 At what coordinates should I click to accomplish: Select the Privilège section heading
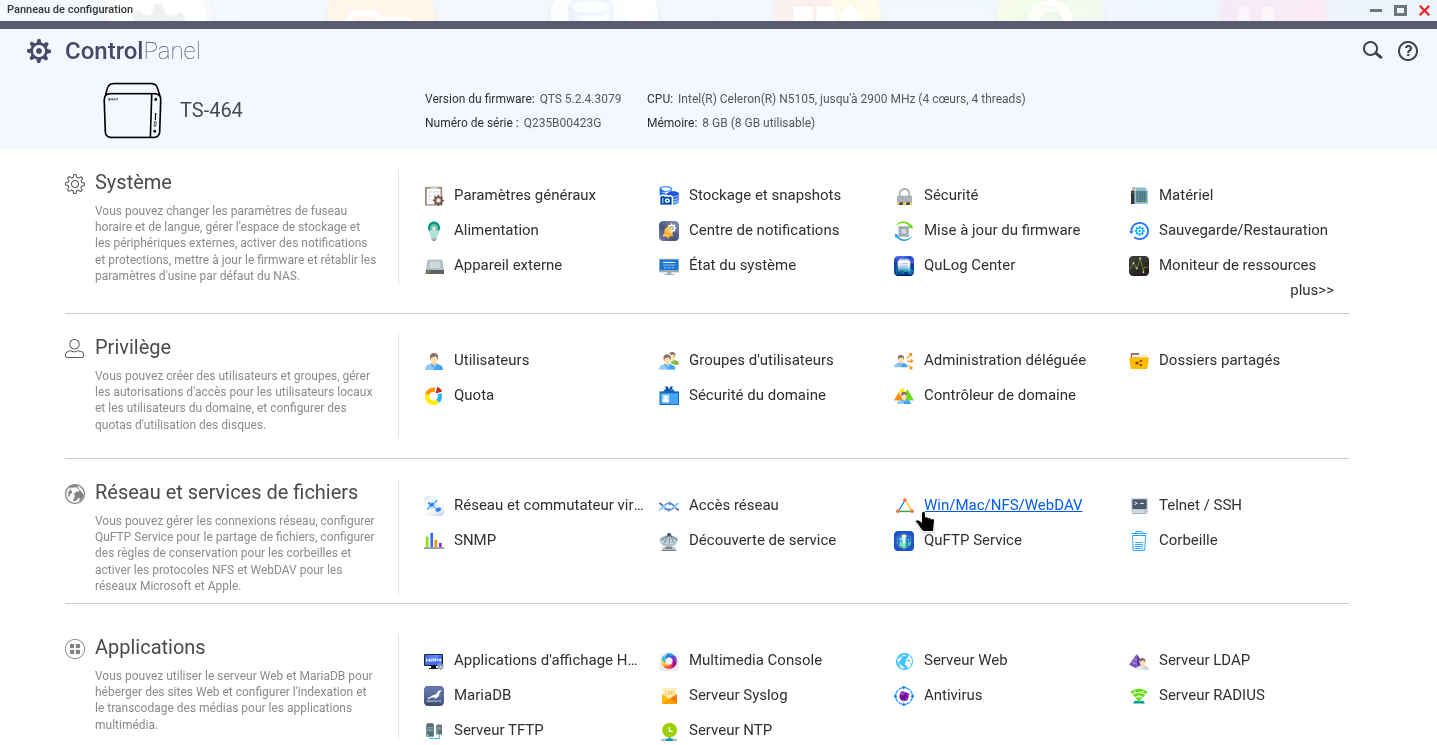click(x=133, y=347)
